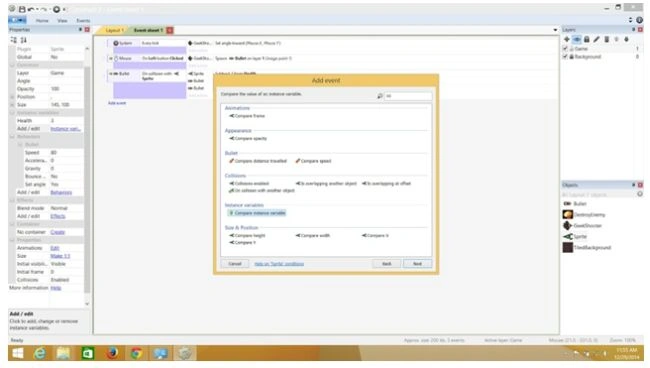Click the Add event link in event sheet

click(117, 103)
